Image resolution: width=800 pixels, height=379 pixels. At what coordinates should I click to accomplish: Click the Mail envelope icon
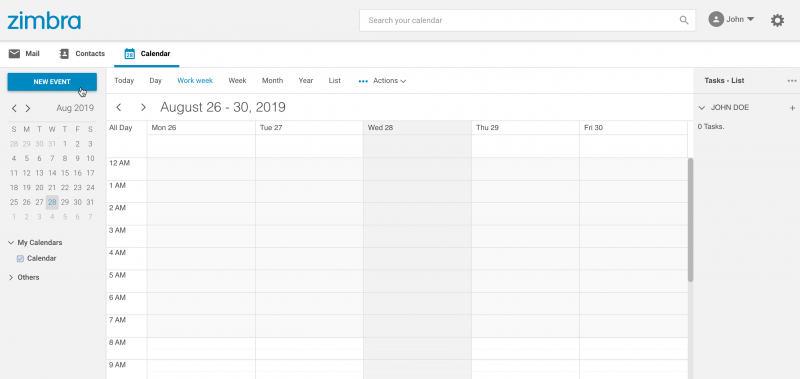(x=14, y=54)
